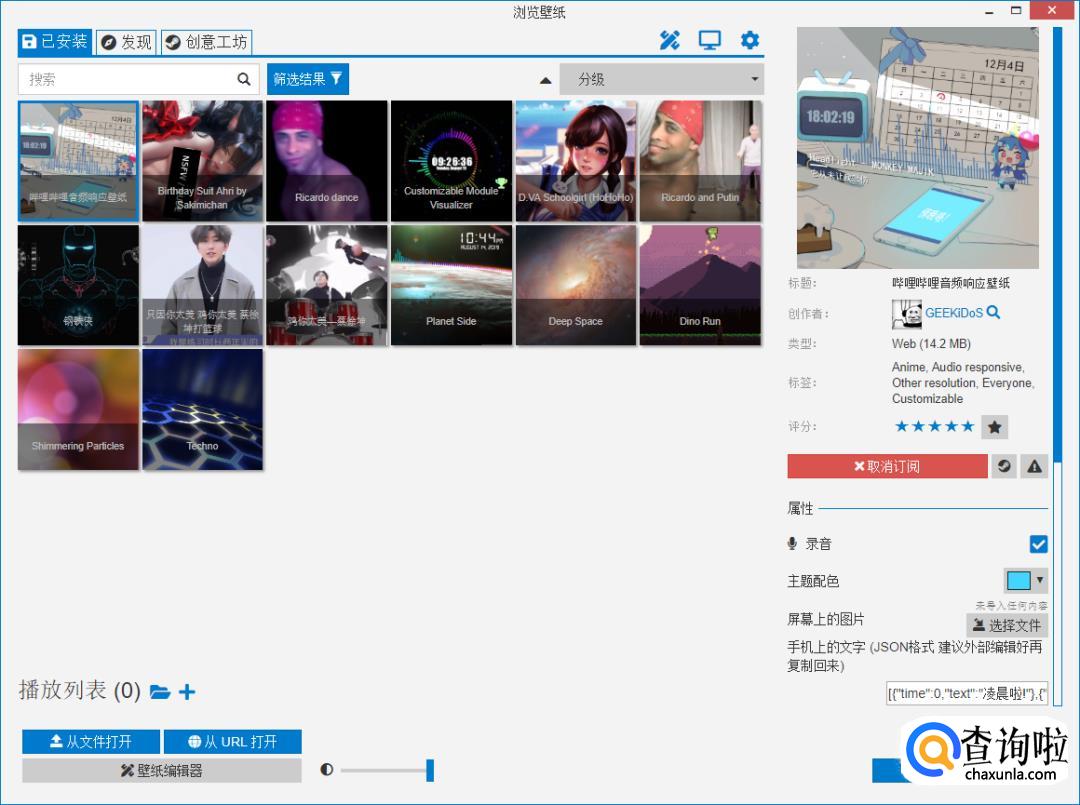Open GEEKiDoS creator link
This screenshot has height=805, width=1080.
tap(953, 313)
